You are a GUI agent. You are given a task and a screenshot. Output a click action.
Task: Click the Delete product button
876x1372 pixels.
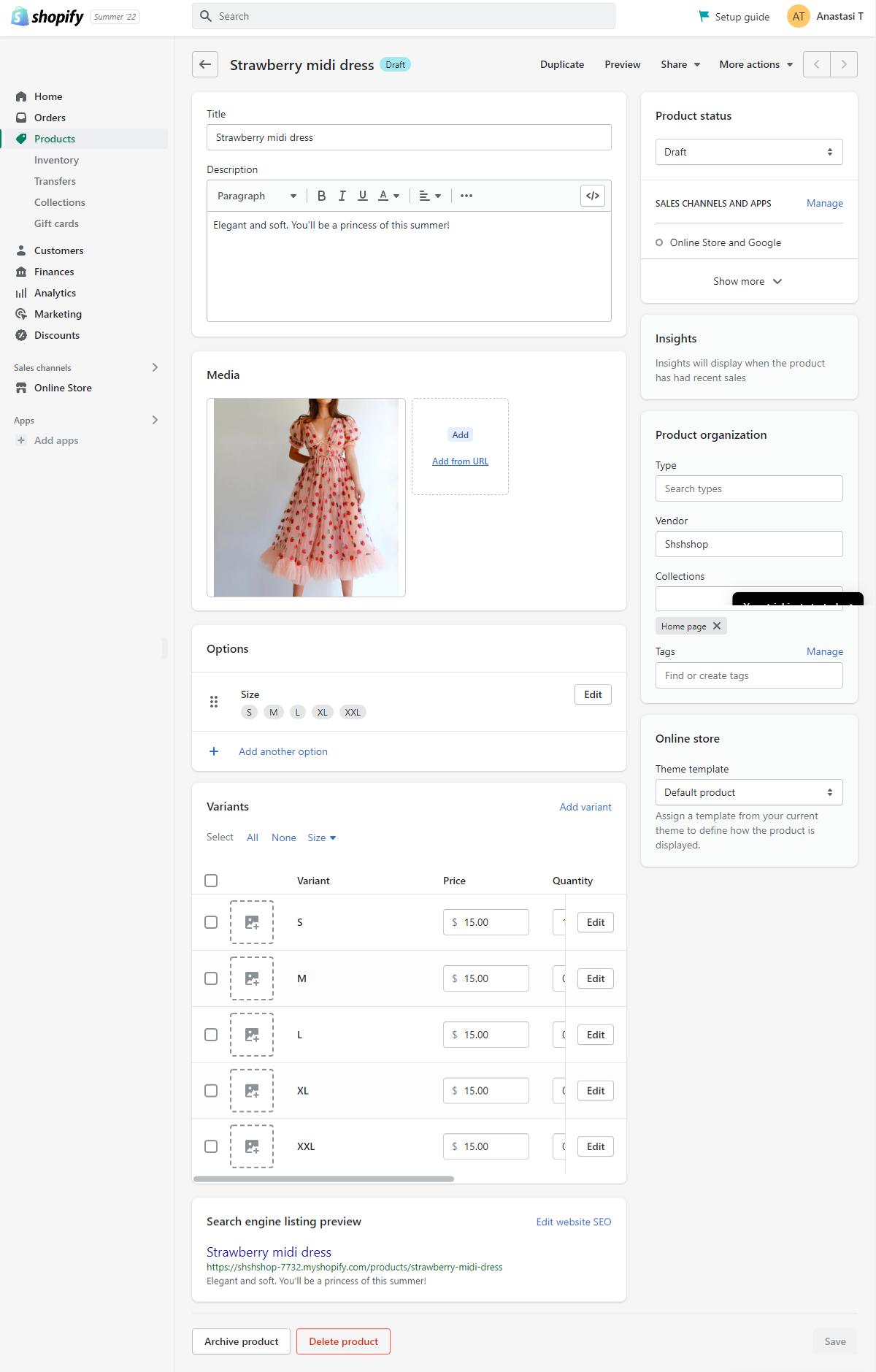click(343, 1341)
